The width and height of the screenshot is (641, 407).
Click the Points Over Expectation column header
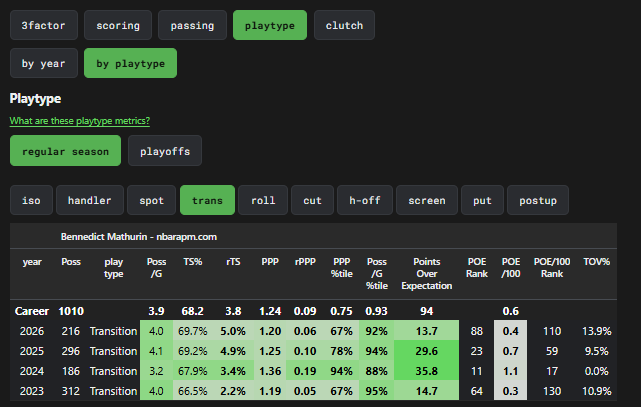426,273
